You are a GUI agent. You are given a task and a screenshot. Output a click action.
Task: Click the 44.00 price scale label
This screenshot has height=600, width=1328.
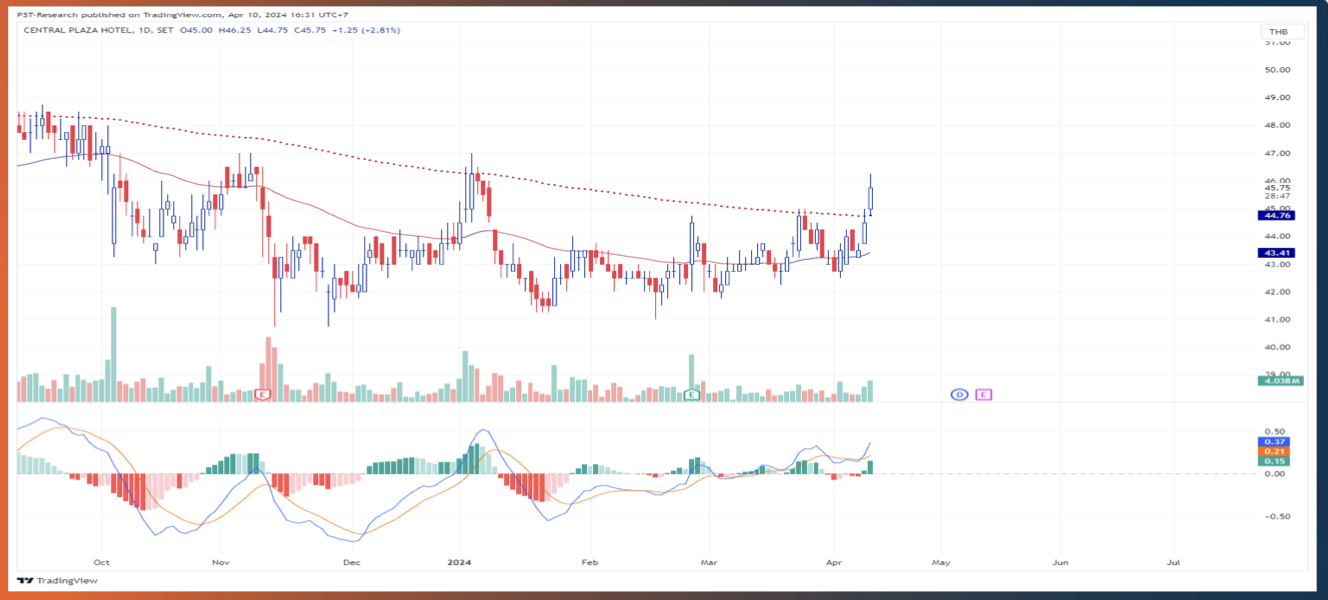pos(1277,236)
